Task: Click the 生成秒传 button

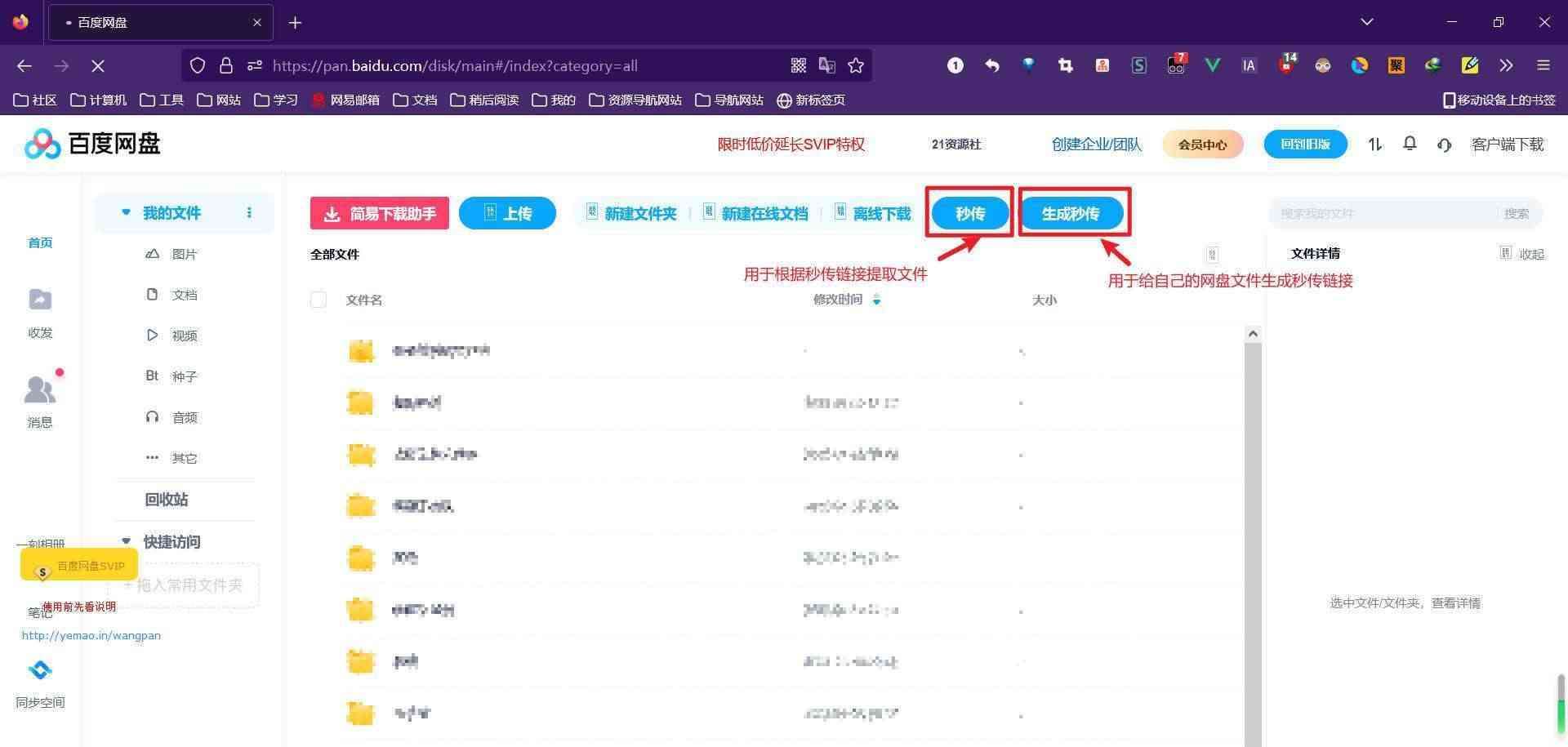Action: coord(1071,213)
